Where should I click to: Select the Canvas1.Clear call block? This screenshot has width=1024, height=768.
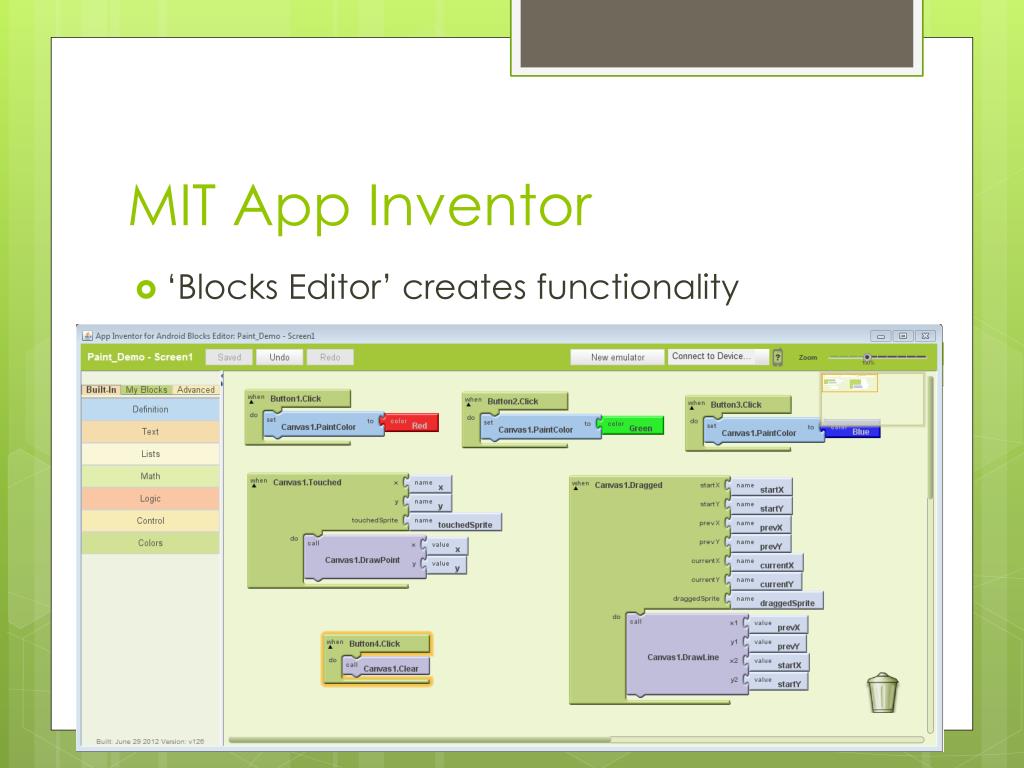[x=385, y=667]
